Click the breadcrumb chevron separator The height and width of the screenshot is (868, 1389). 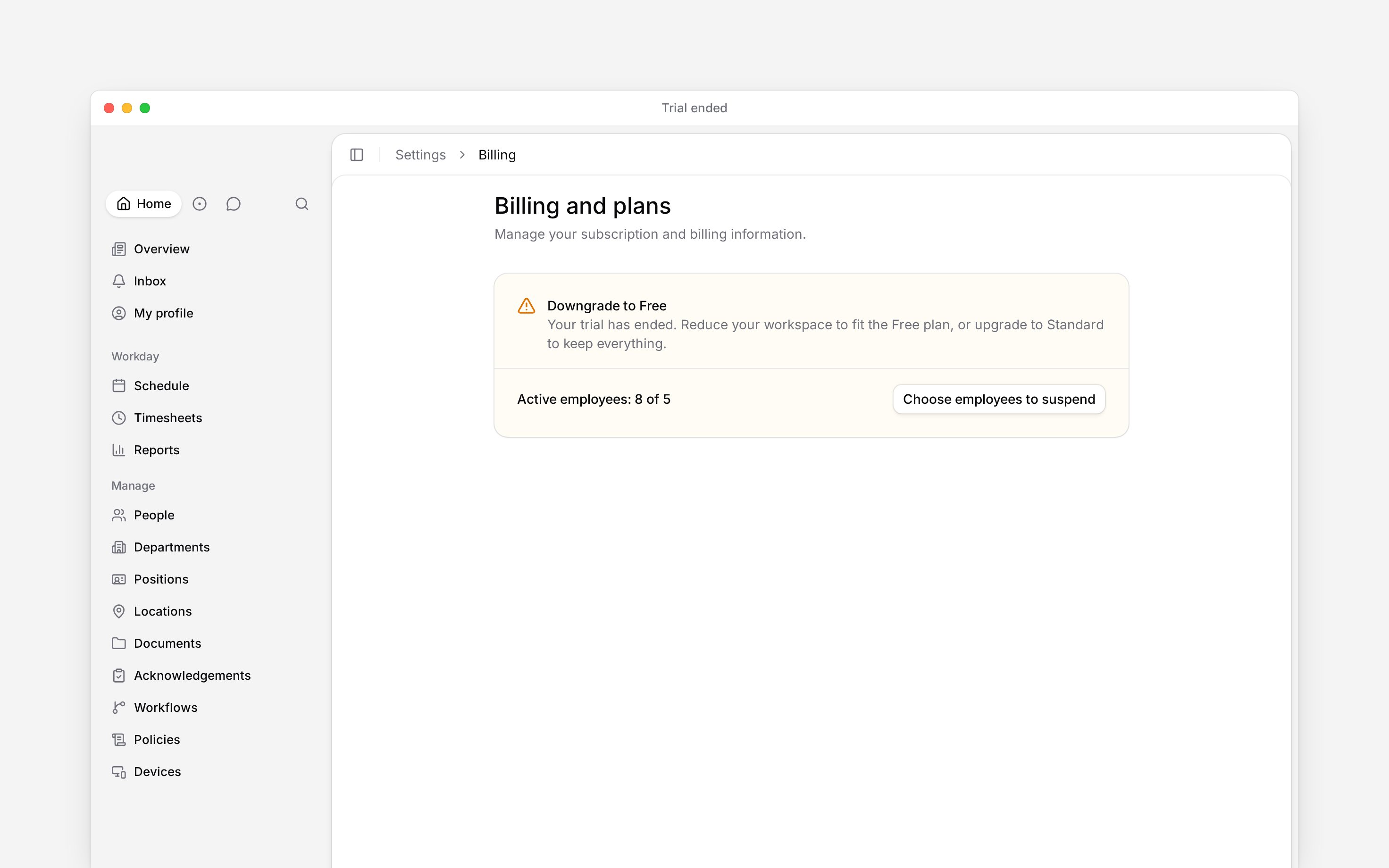[462, 155]
